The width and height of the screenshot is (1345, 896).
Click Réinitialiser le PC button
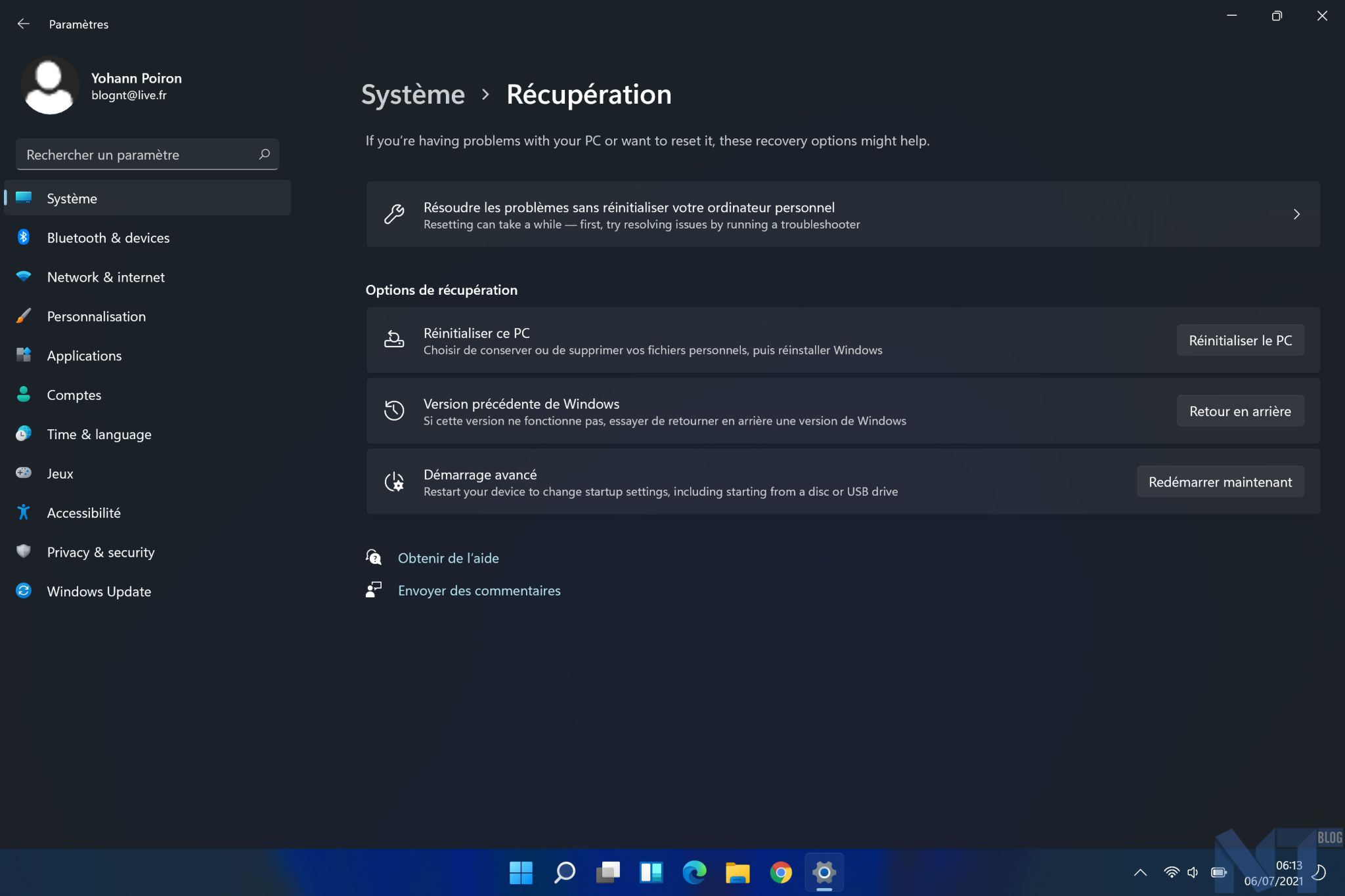(x=1240, y=341)
